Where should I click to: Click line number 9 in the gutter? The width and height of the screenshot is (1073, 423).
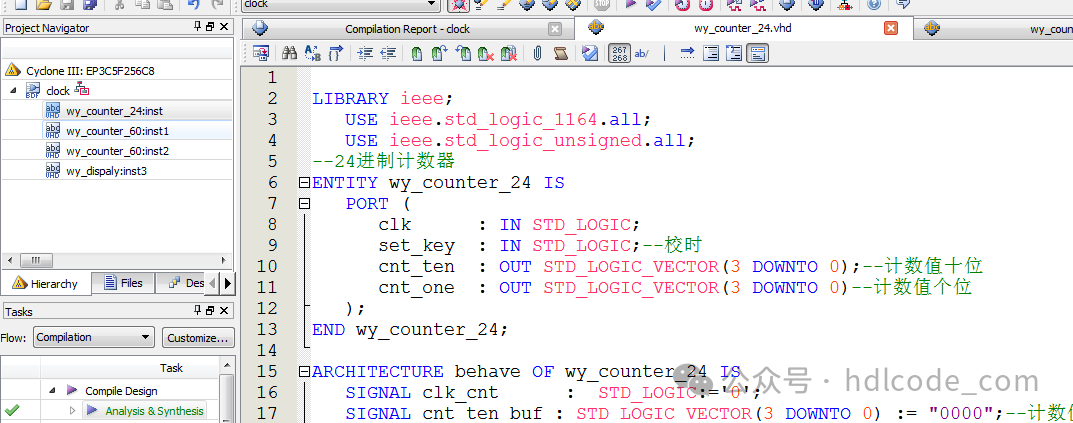click(272, 246)
